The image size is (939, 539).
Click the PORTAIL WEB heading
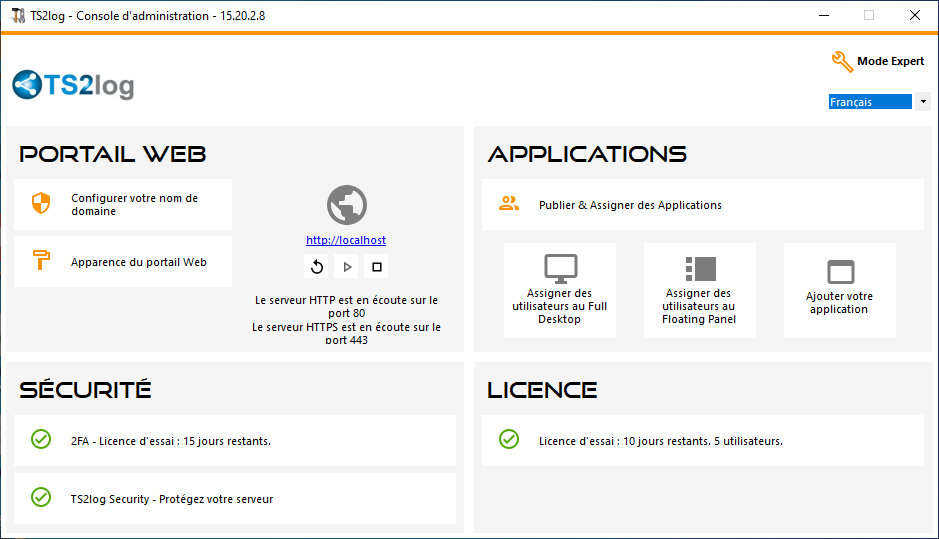113,154
